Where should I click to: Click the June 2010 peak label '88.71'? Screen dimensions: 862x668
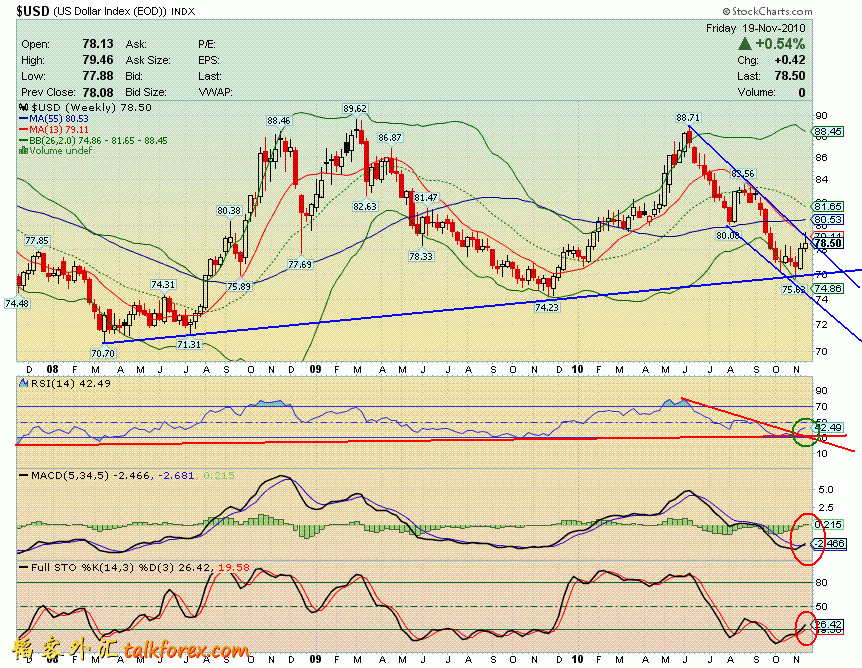click(x=688, y=117)
